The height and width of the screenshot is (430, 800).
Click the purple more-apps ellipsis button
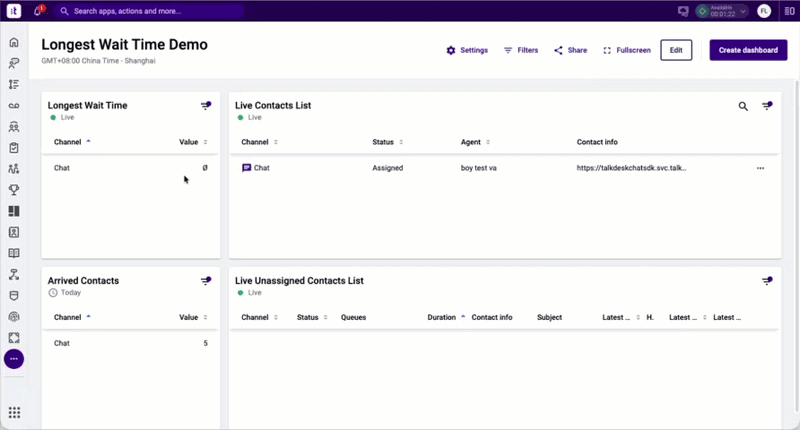[14, 359]
